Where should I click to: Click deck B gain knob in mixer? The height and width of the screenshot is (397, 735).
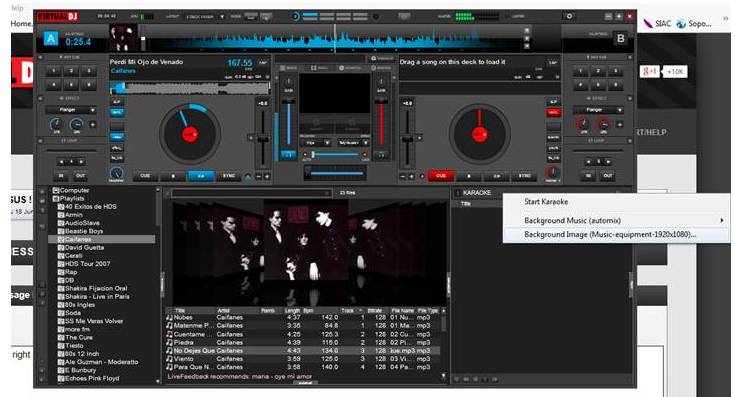point(381,83)
